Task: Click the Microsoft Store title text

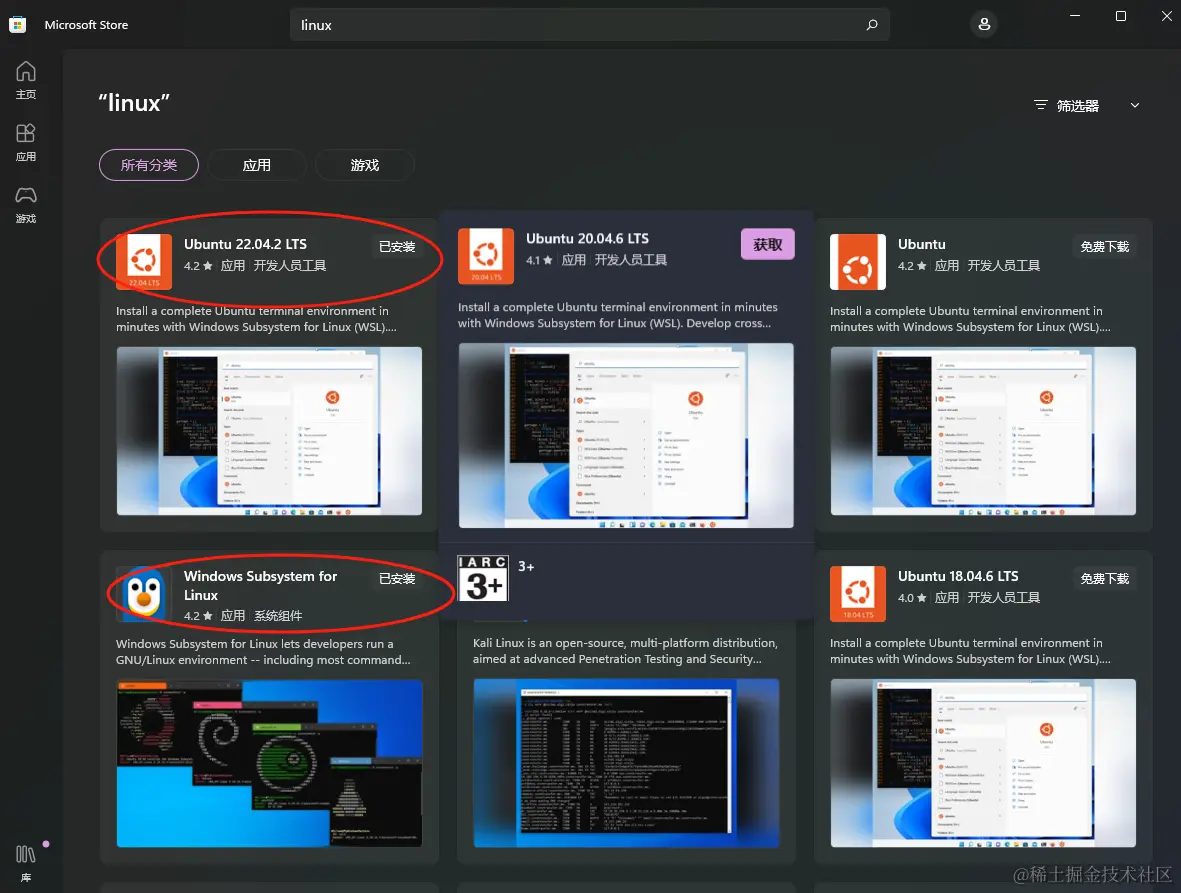Action: [86, 25]
